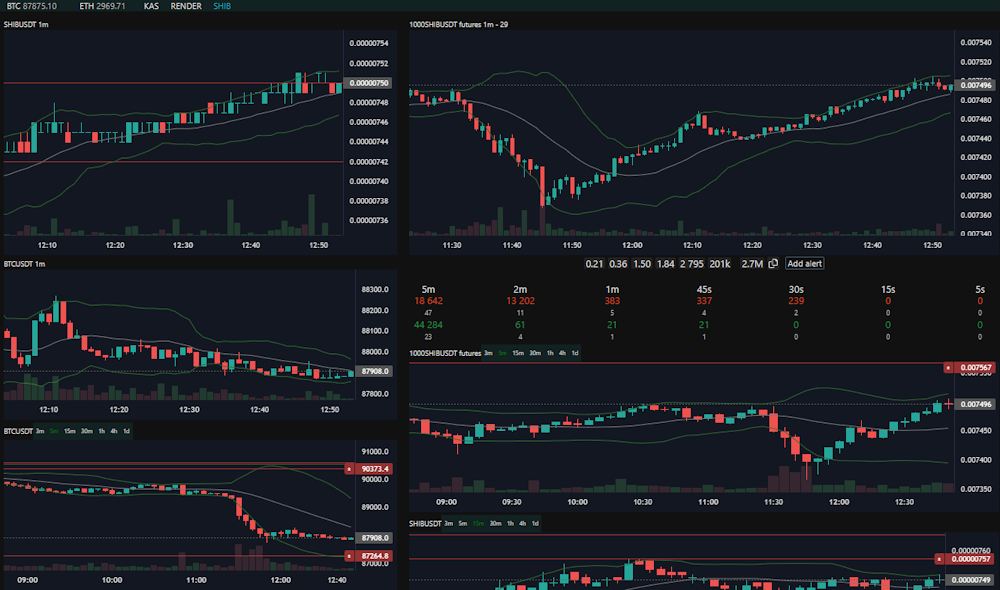Choose 5m on the 1000SHIBUSDT futures chart
1000x590 pixels.
502,353
